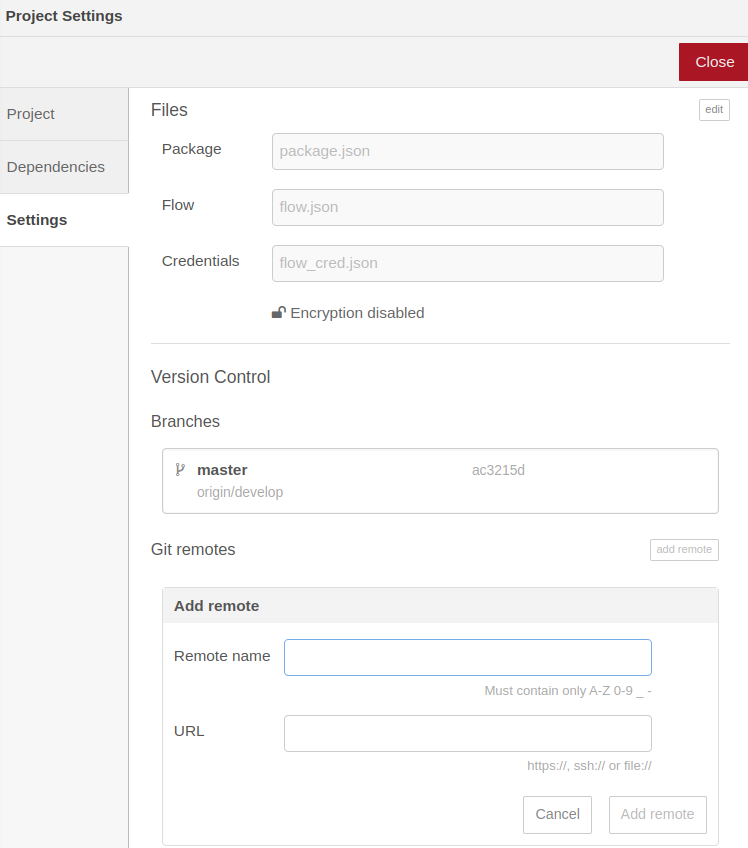Viewport: 748px width, 848px height.
Task: Toggle the padlock icon for encryption
Action: [x=278, y=312]
